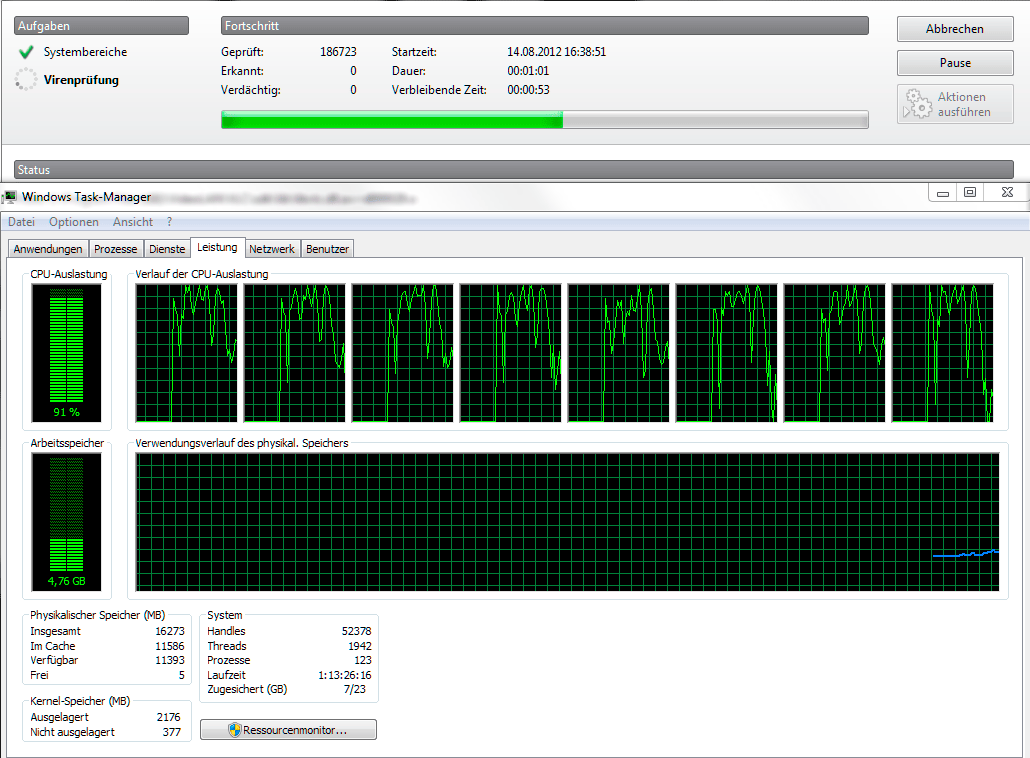The image size is (1030, 758).
Task: Click the Arbeitsspeicher meter showing 4,76 GB
Action: (66, 522)
